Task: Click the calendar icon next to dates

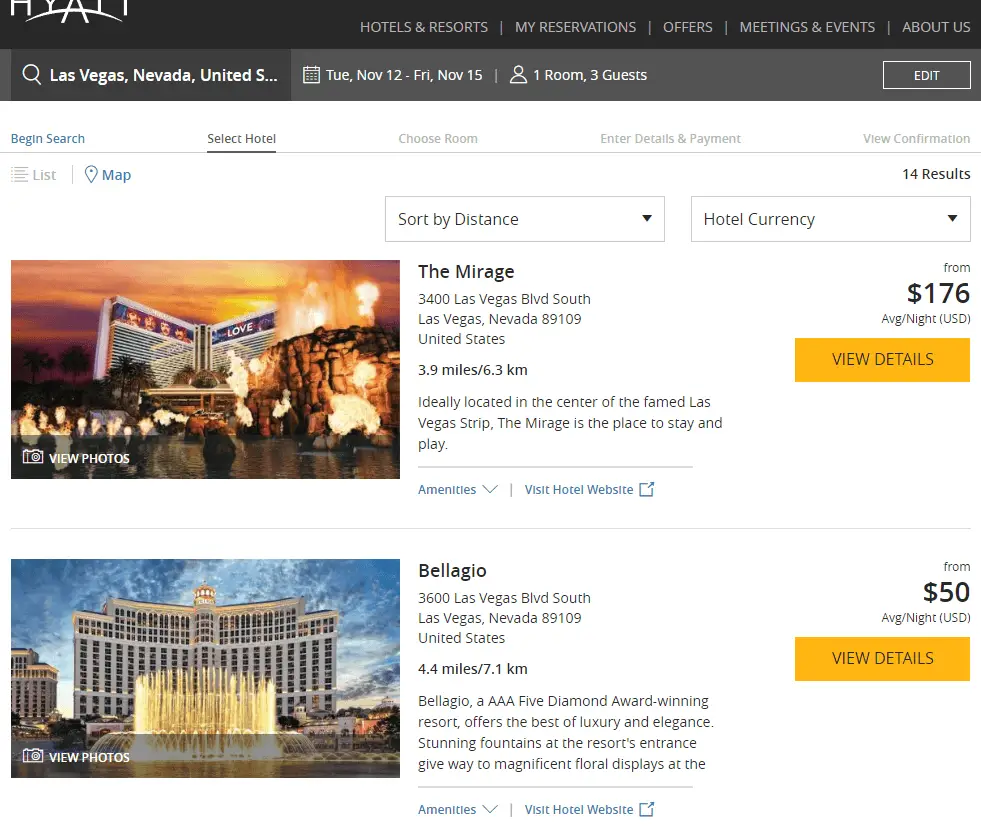Action: (x=311, y=75)
